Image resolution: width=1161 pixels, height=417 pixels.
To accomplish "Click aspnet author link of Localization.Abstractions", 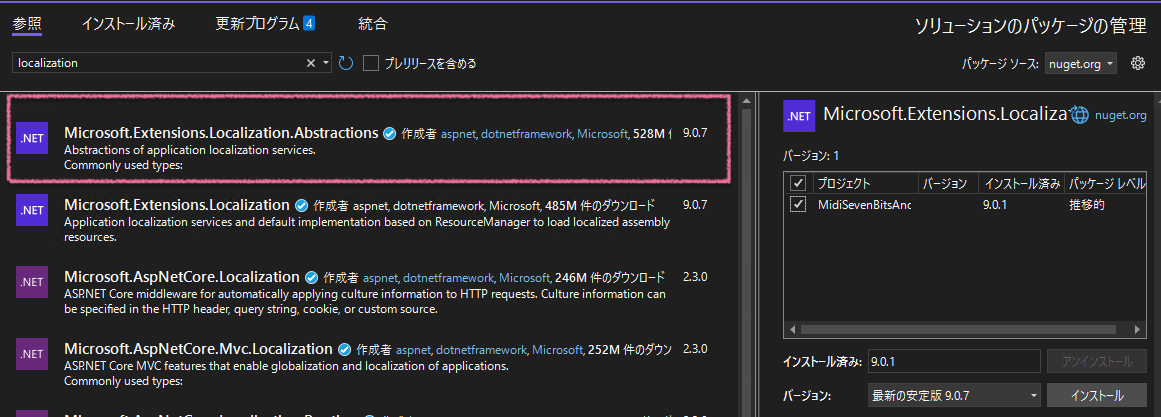I will tap(459, 135).
